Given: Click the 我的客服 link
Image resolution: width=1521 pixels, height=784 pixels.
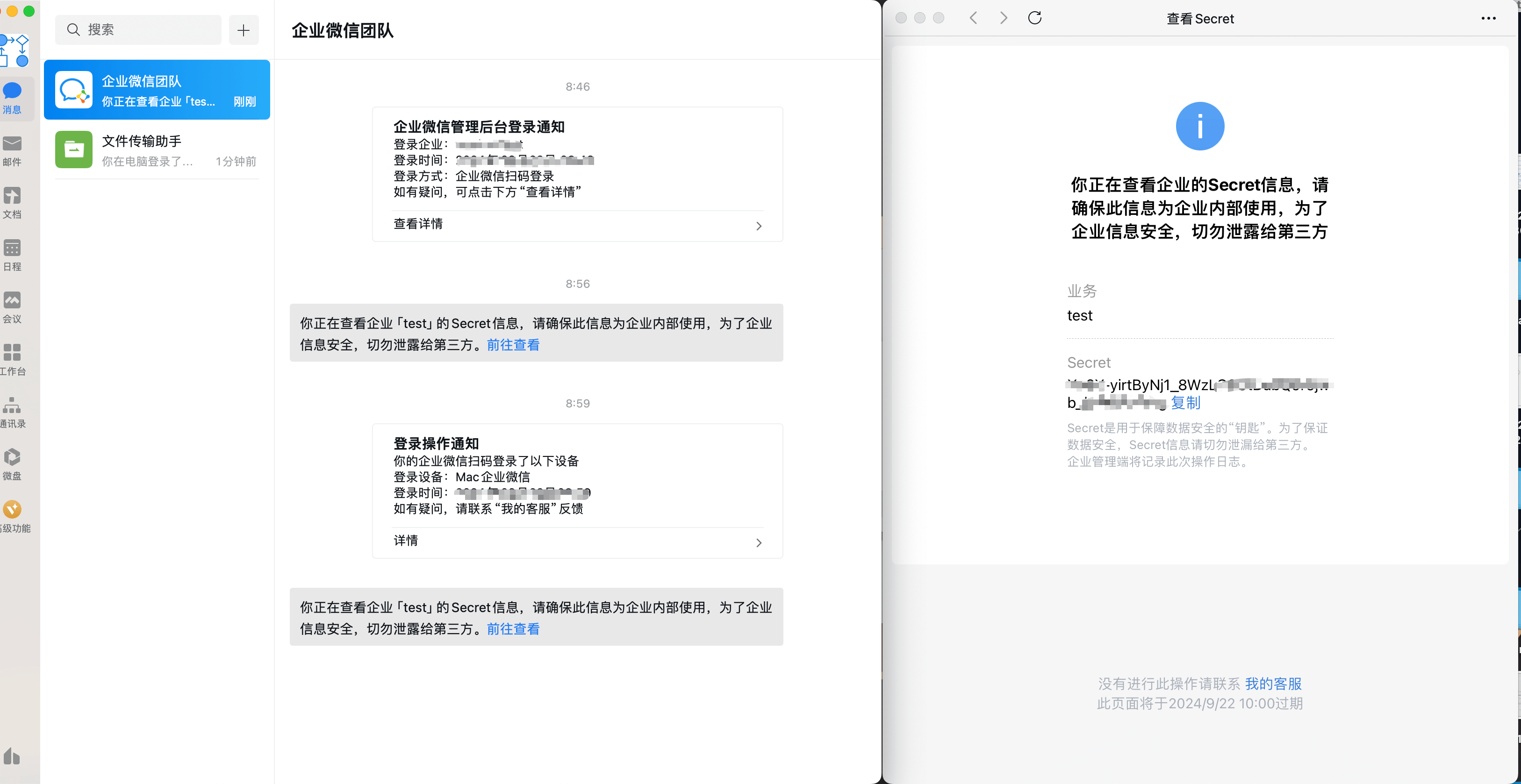Looking at the screenshot, I should click(x=1273, y=684).
